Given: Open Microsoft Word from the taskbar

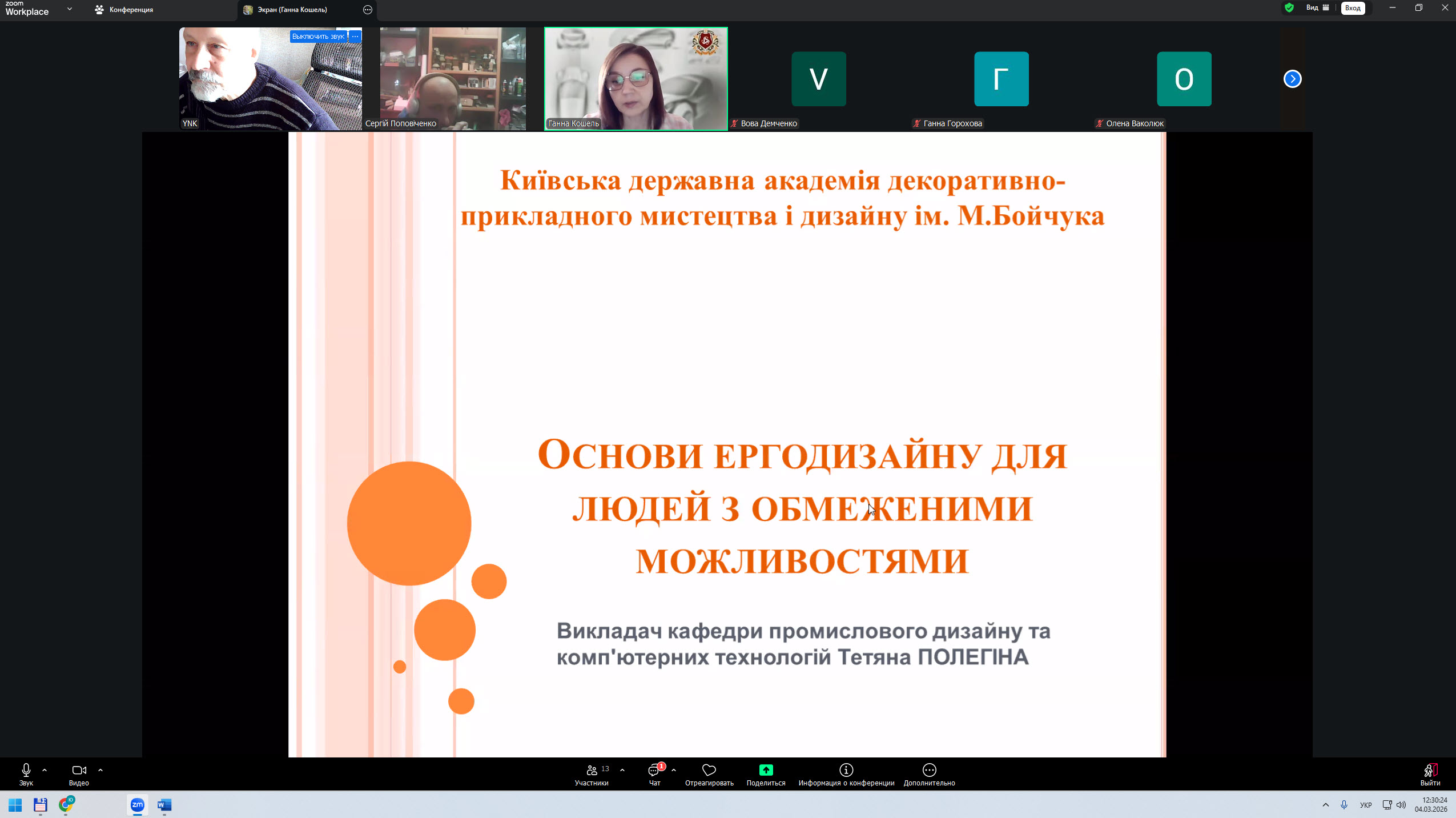Looking at the screenshot, I should [164, 805].
